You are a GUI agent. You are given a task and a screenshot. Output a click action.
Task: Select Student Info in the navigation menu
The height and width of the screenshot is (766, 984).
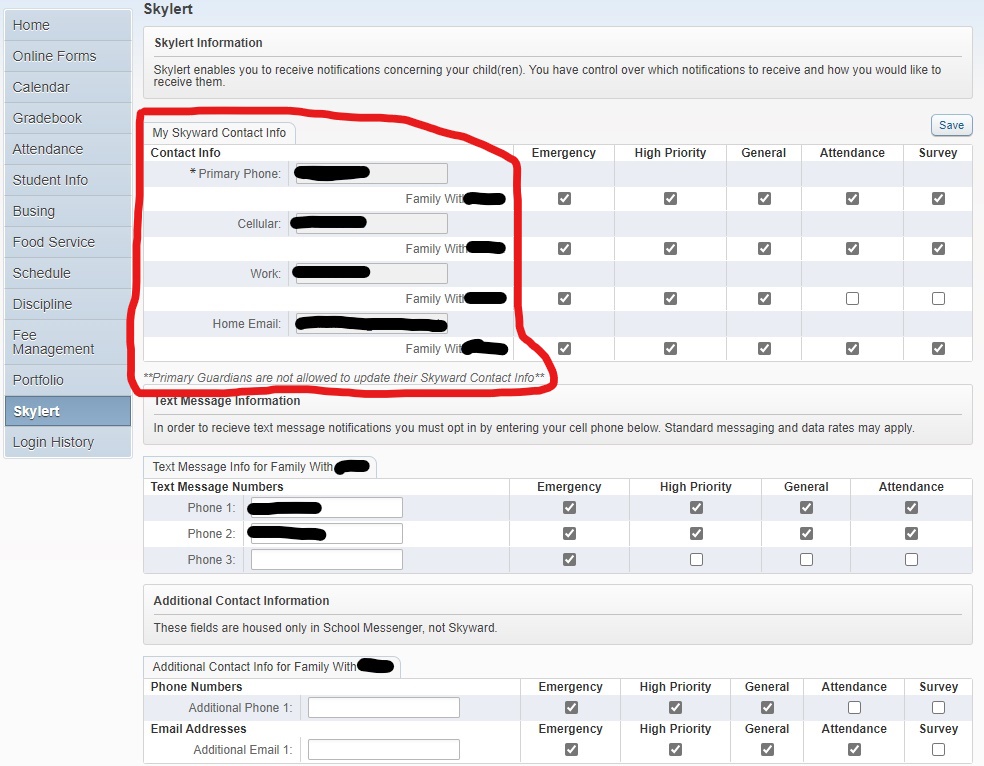pyautogui.click(x=68, y=180)
